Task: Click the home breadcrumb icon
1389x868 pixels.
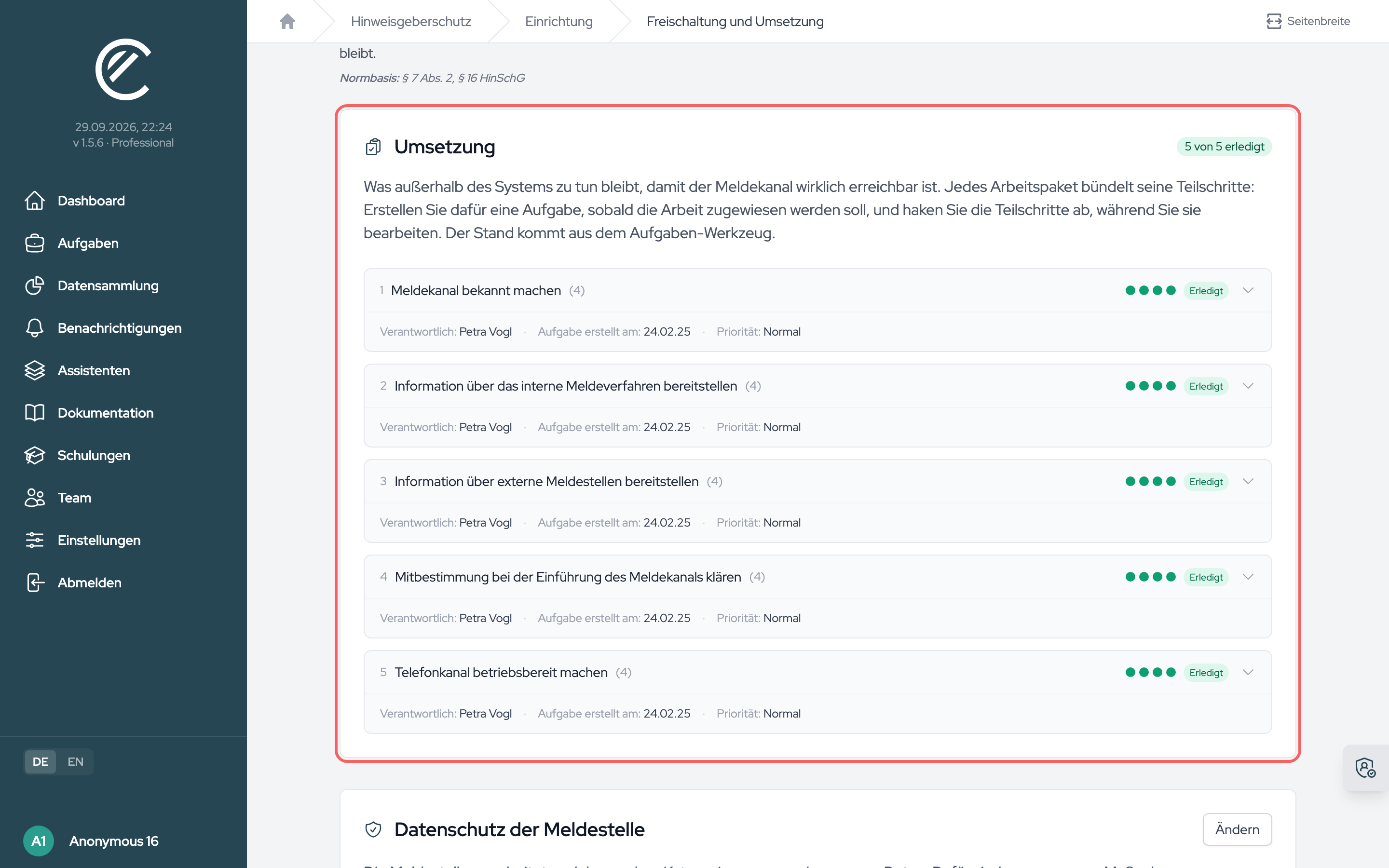Action: [287, 21]
